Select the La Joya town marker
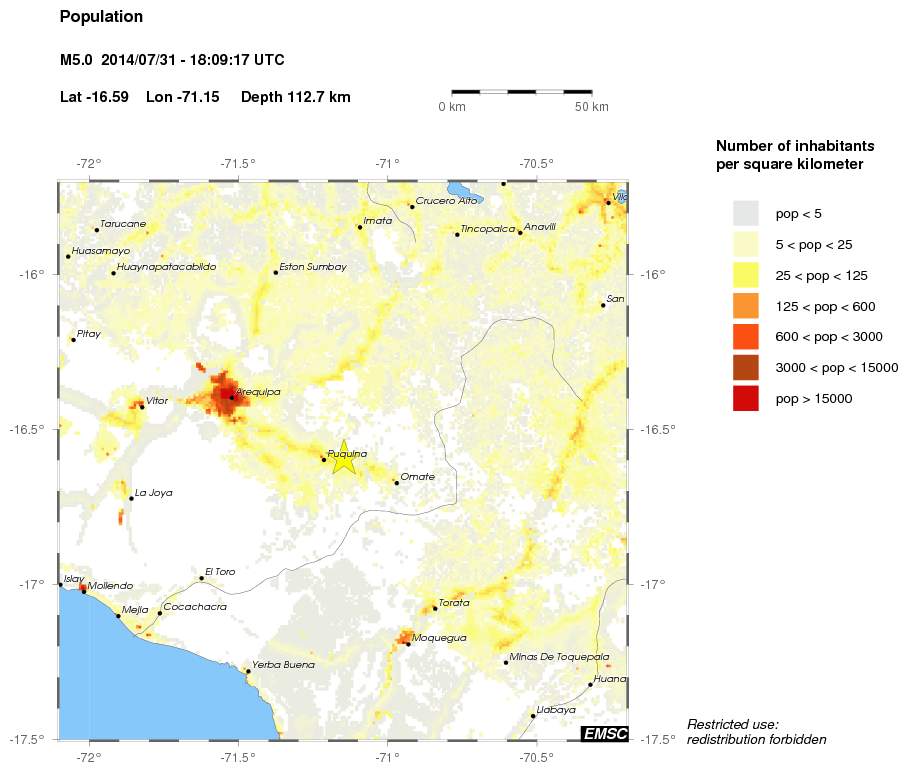 131,498
